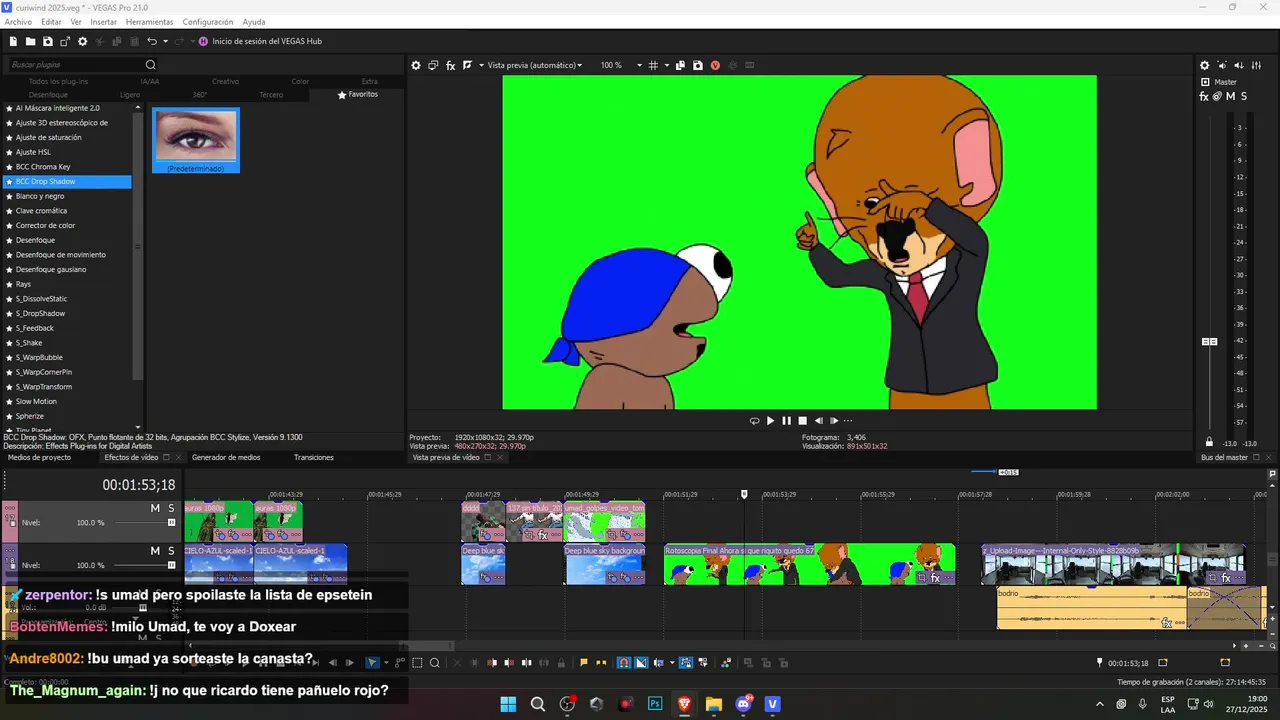Create a new project with the blank-page icon
The image size is (1280, 720).
(13, 41)
